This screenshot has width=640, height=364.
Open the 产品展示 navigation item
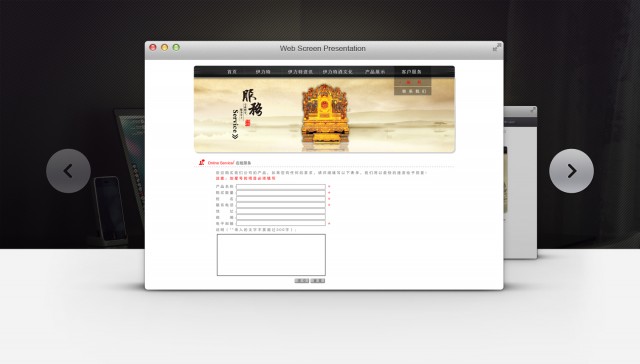(375, 72)
